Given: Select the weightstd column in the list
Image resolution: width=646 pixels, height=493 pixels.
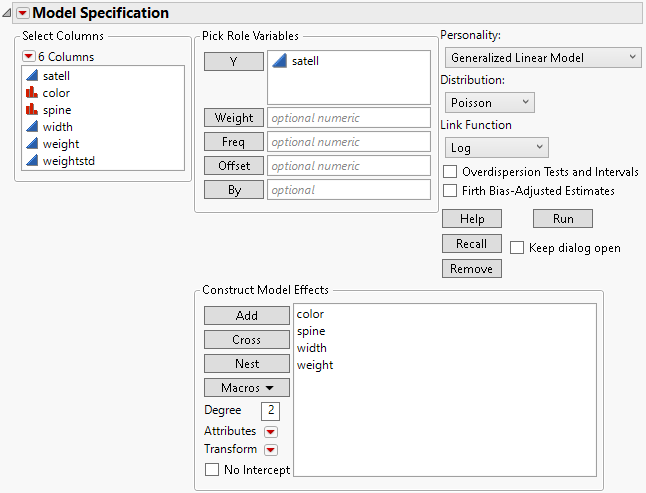Looking at the screenshot, I should pyautogui.click(x=69, y=161).
